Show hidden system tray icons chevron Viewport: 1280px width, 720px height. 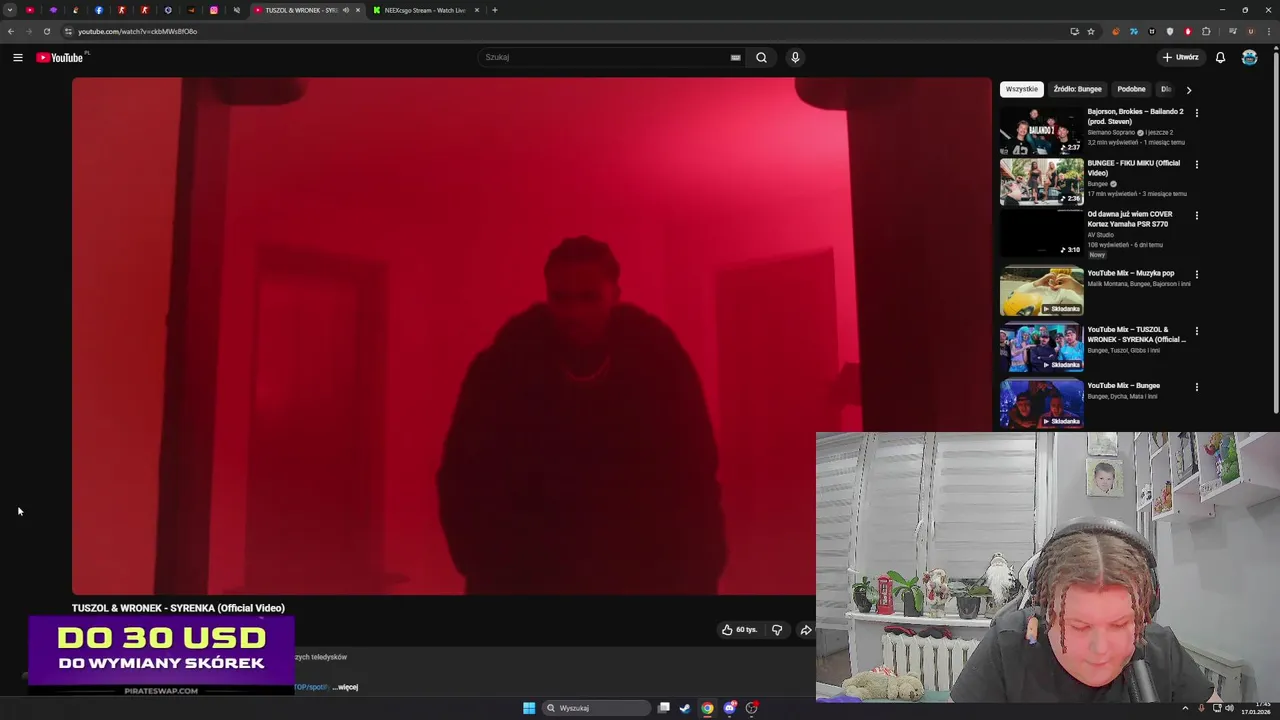pyautogui.click(x=1185, y=708)
